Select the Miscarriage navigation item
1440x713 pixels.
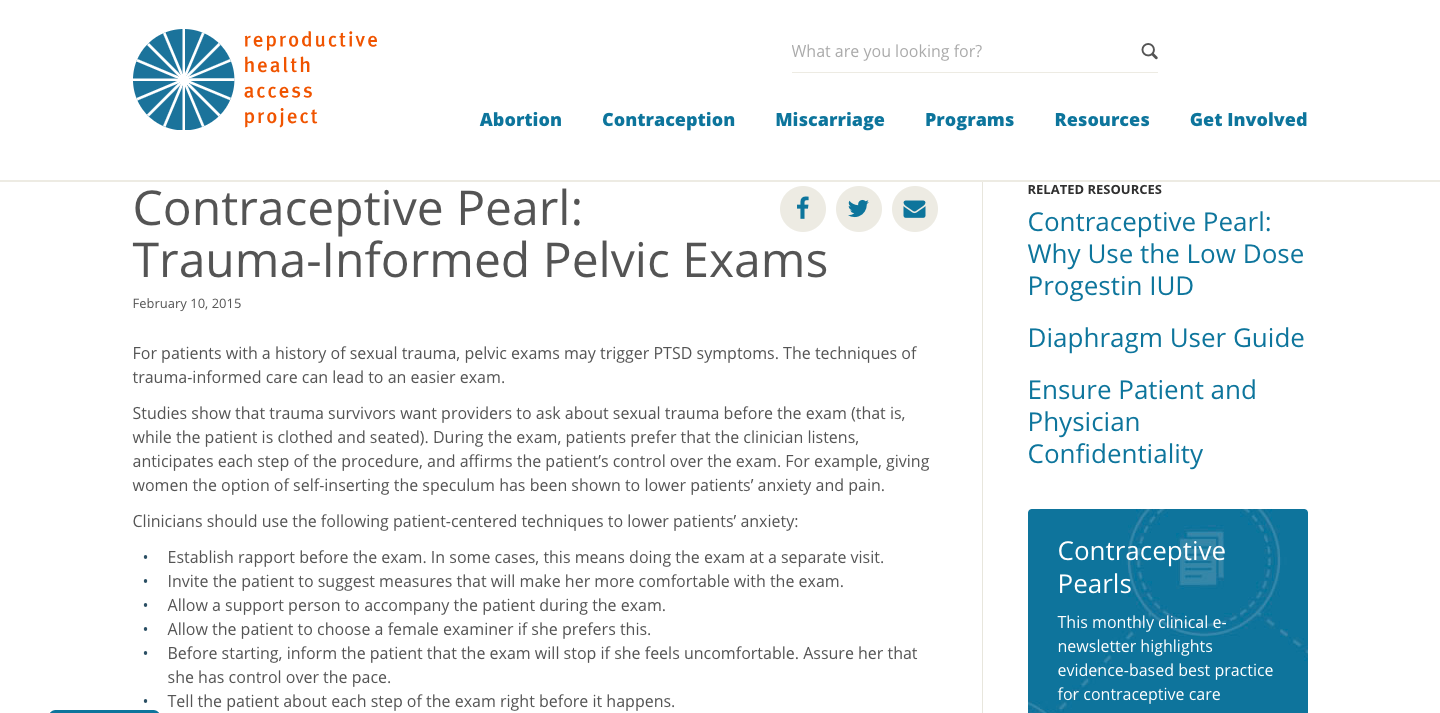pyautogui.click(x=830, y=119)
